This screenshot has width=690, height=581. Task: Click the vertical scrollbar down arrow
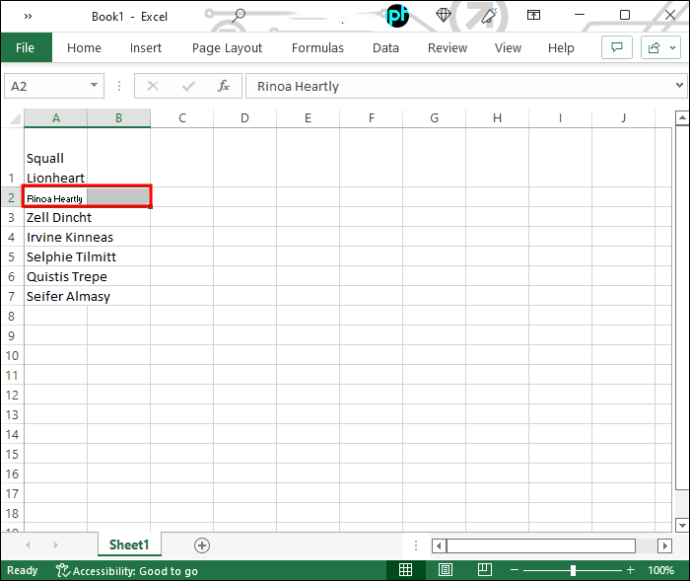click(x=682, y=525)
